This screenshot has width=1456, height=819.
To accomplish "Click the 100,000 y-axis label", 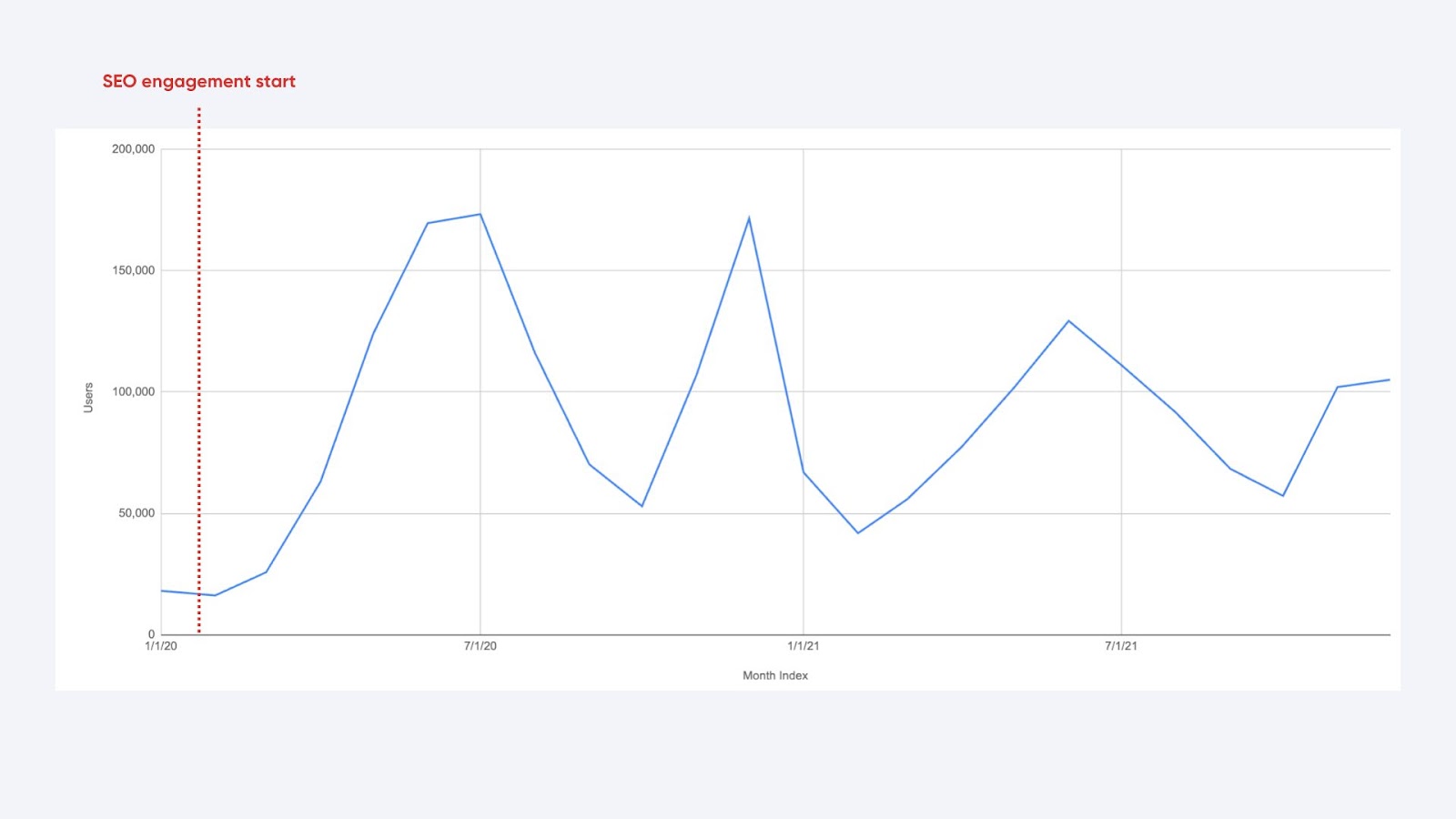I will click(133, 392).
